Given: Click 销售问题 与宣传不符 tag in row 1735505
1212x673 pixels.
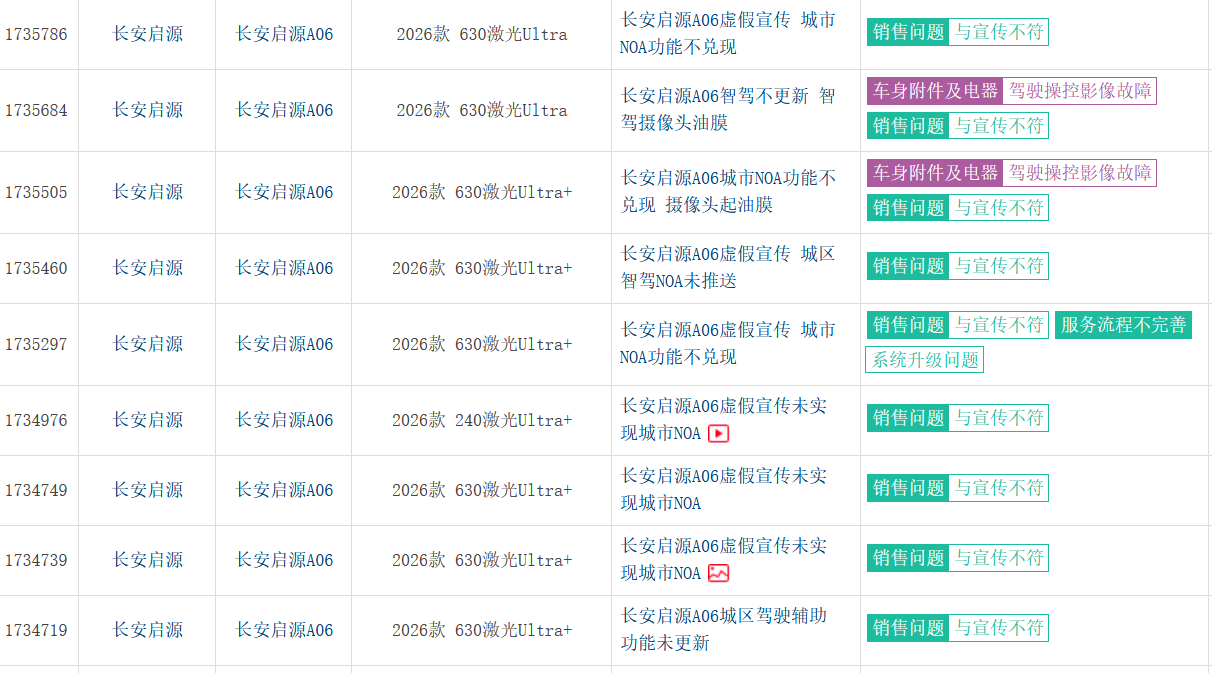Looking at the screenshot, I should [x=957, y=207].
